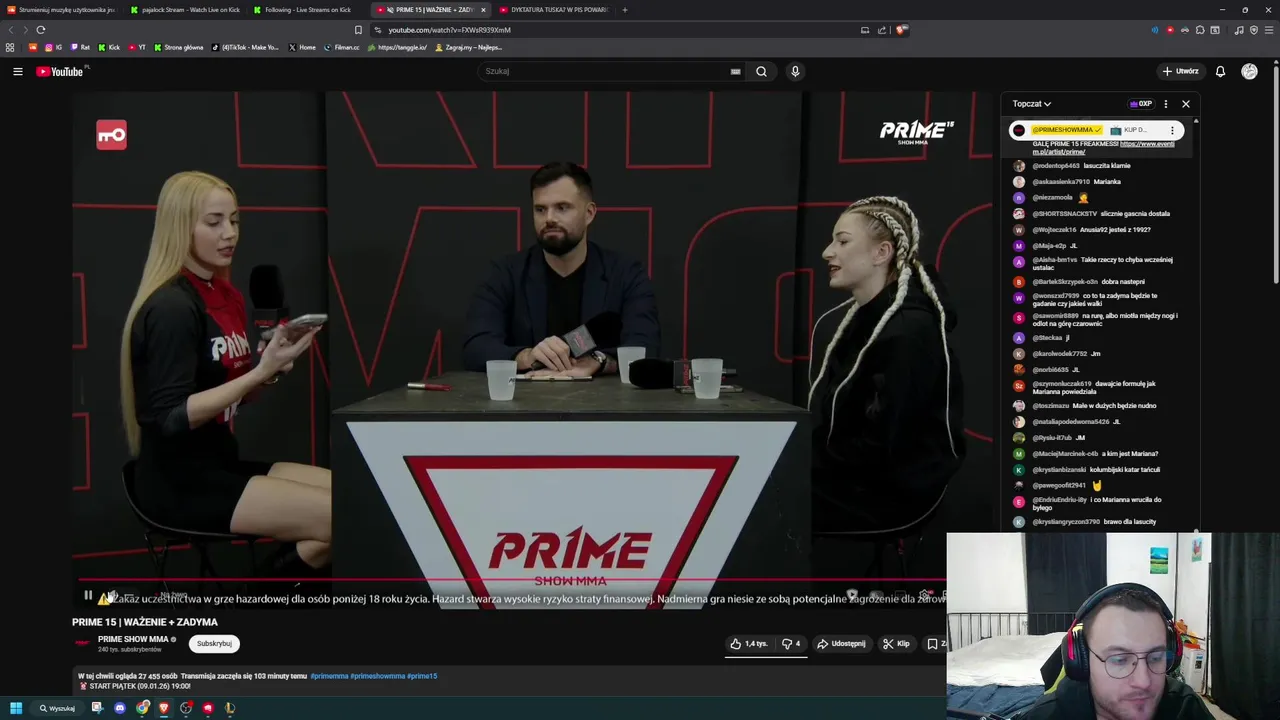Open the PRIME SHOW MMA channel name
The image size is (1280, 720).
pos(133,639)
